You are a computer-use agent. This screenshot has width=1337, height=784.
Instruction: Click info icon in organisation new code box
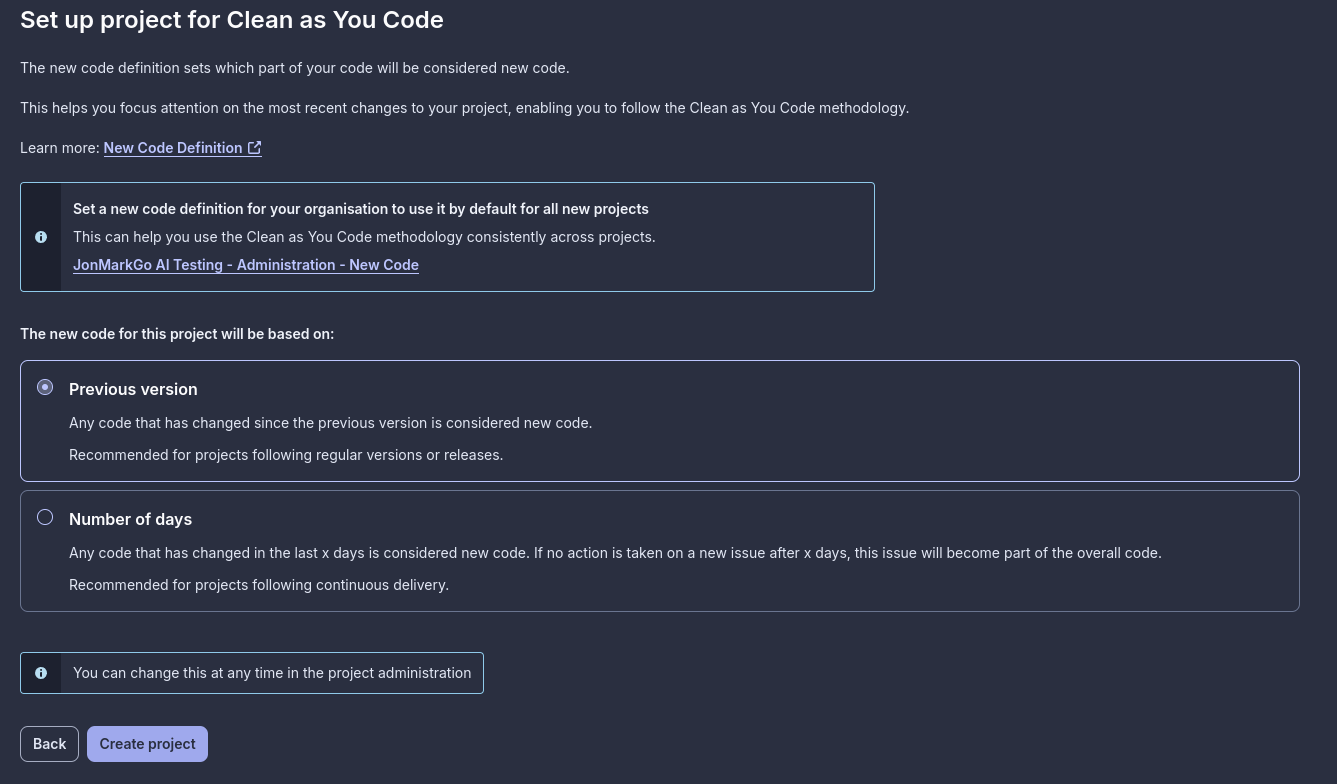[x=41, y=237]
